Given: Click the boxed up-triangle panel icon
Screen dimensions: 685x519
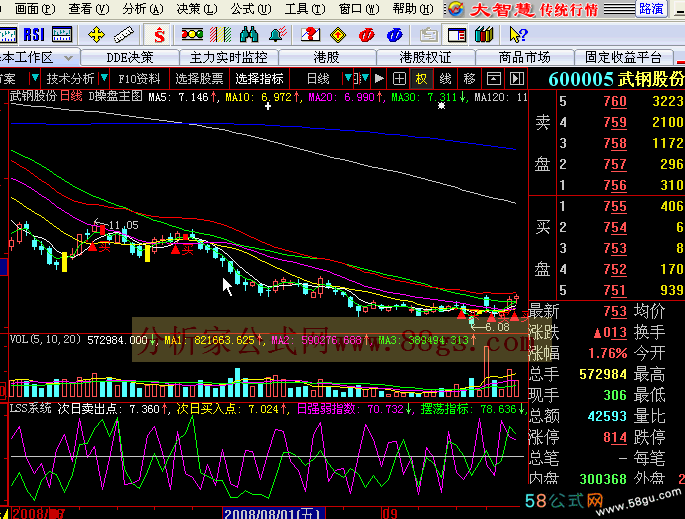Looking at the screenshot, I should click(494, 79).
